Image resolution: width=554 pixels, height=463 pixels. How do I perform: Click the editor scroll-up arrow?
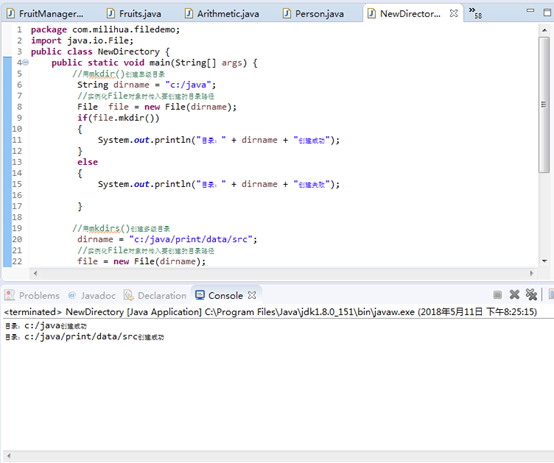(x=544, y=31)
